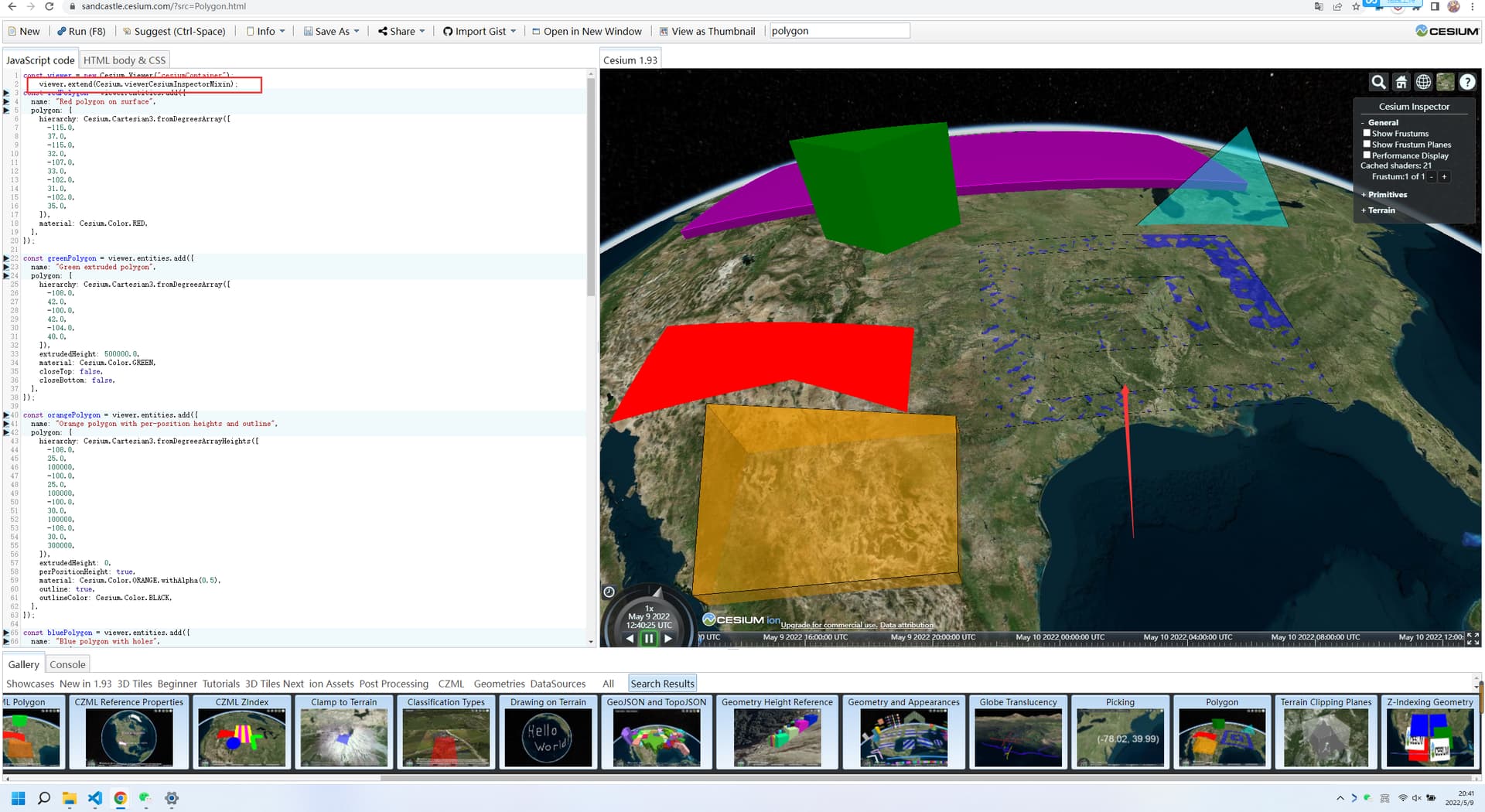Play animation forward
Viewport: 1485px width, 812px height.
click(x=668, y=639)
